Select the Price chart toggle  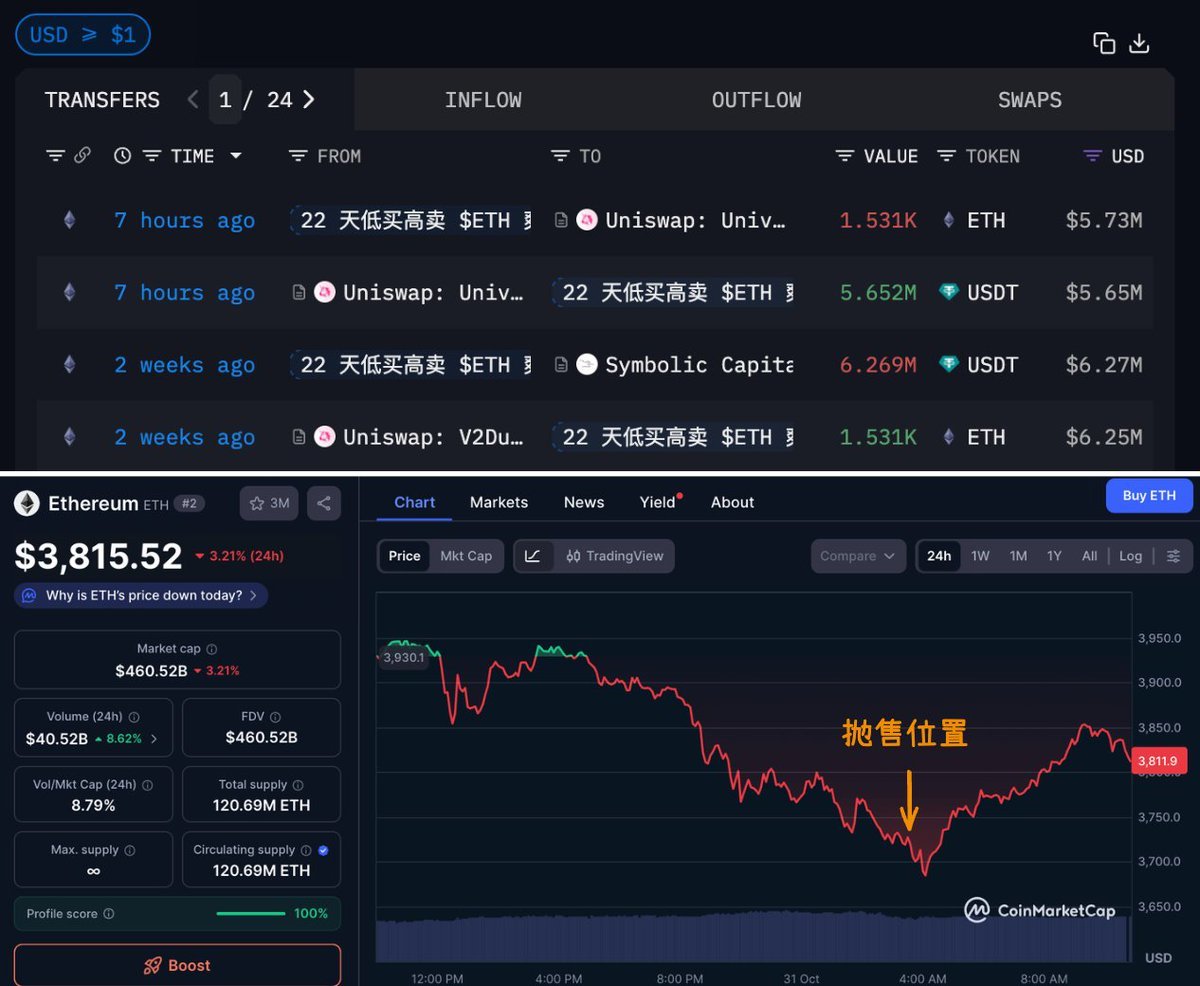click(404, 556)
